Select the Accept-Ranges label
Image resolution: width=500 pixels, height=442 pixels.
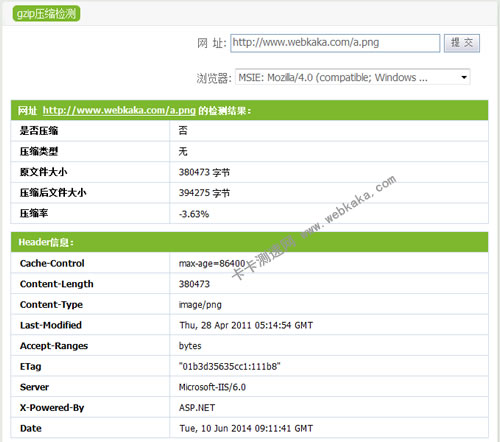[54, 346]
